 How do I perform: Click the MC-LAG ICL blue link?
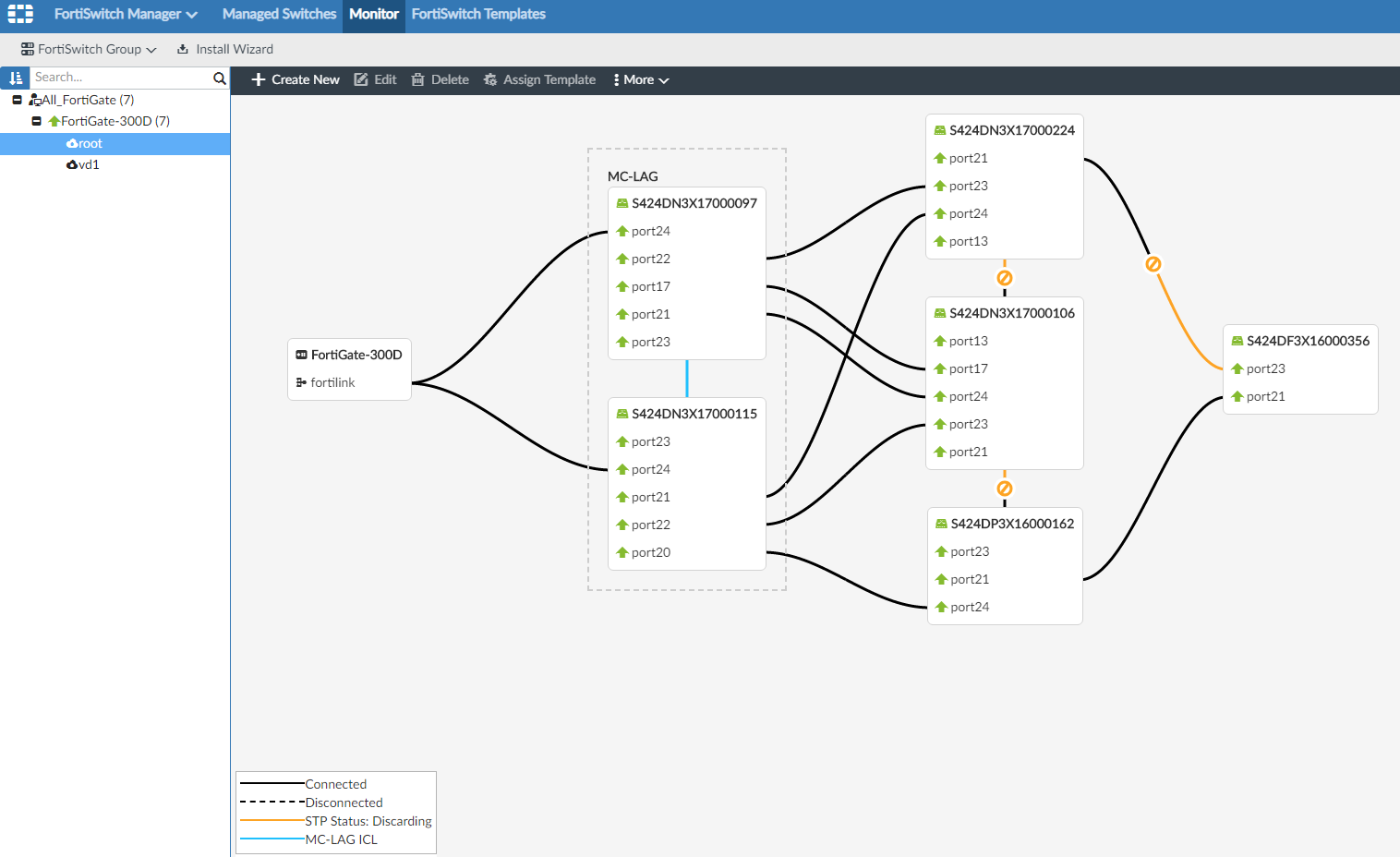pos(687,379)
